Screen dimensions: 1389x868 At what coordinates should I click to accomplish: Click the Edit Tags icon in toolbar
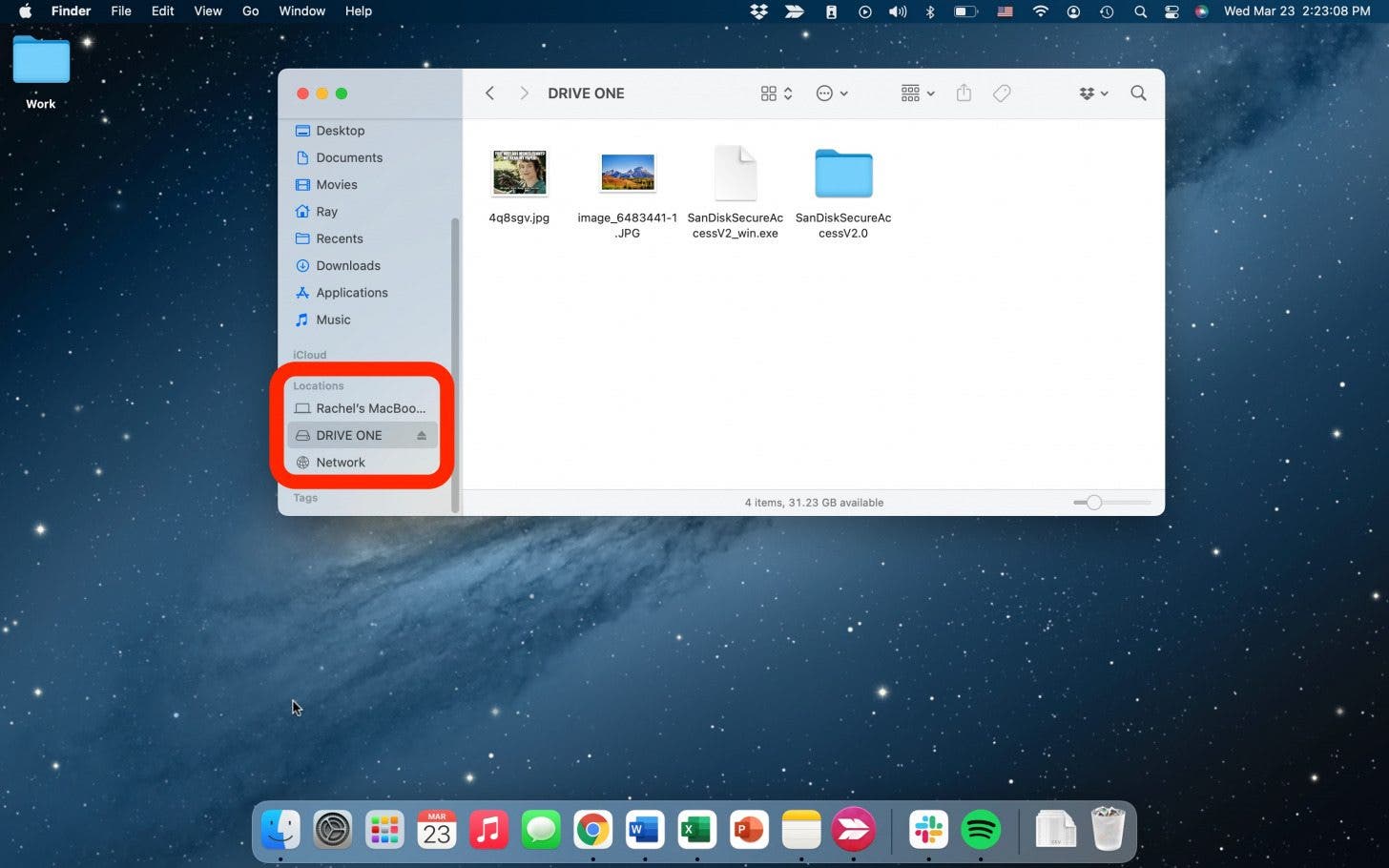tap(1001, 93)
